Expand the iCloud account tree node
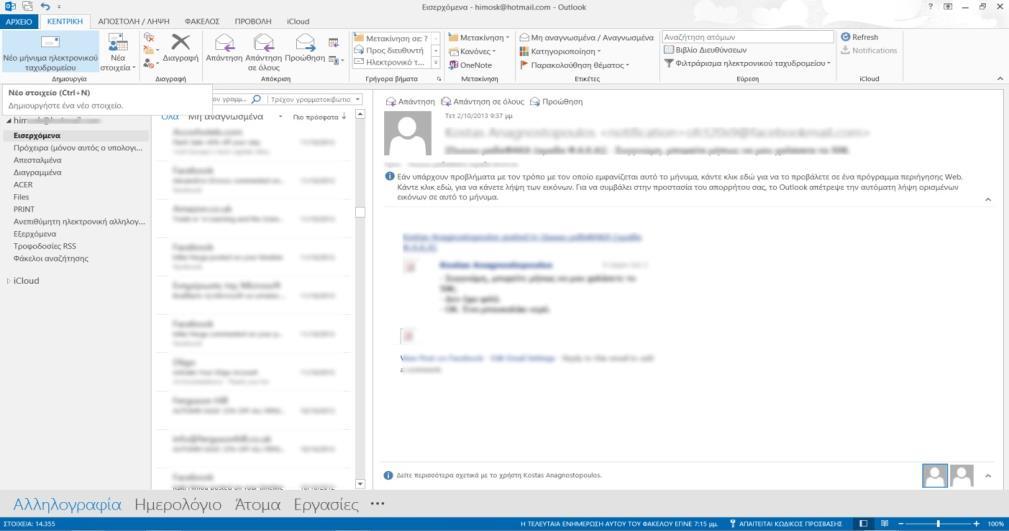This screenshot has height=531, width=1009. [8, 281]
